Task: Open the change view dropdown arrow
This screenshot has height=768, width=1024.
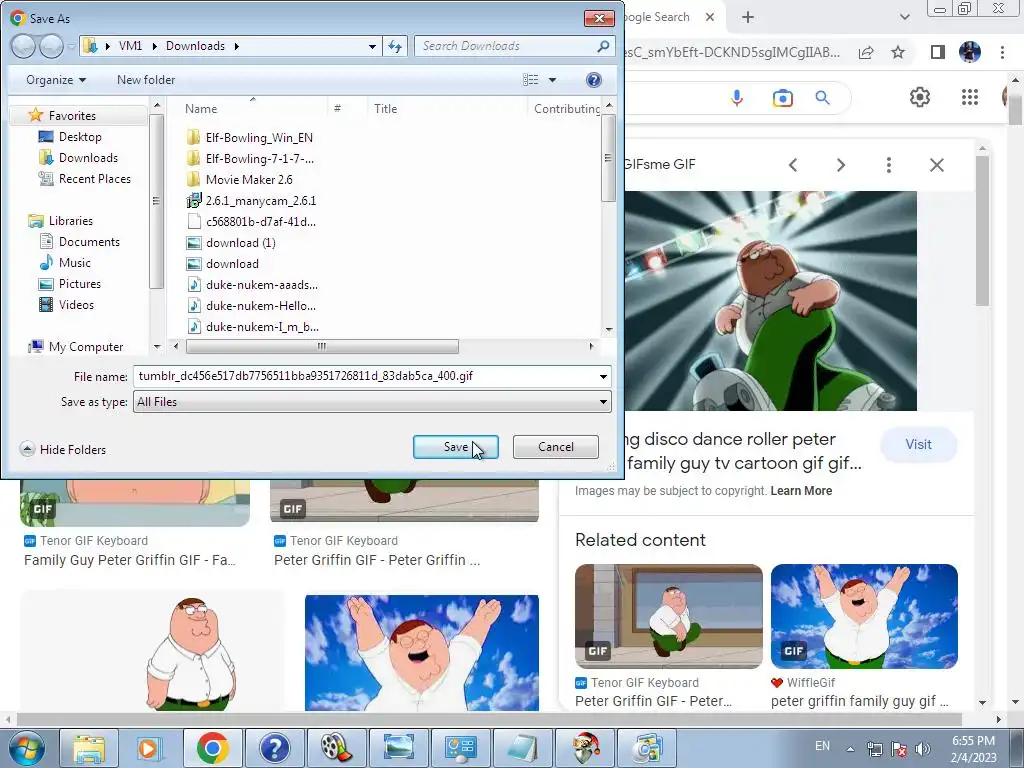Action: pyautogui.click(x=552, y=80)
